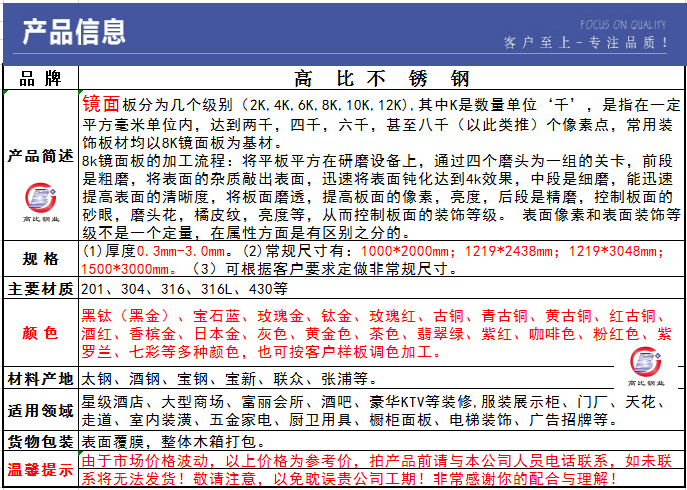Select the 货物包装 label cell

tap(40, 441)
